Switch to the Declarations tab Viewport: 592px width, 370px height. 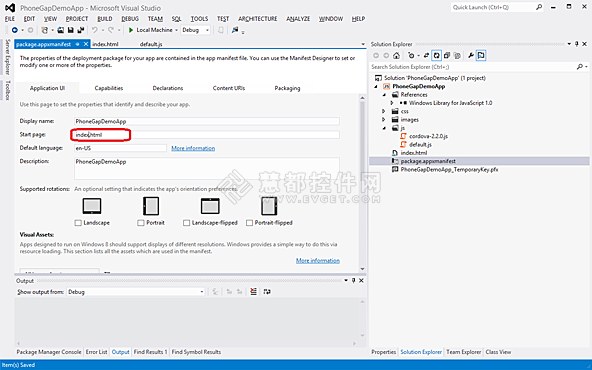(x=168, y=88)
